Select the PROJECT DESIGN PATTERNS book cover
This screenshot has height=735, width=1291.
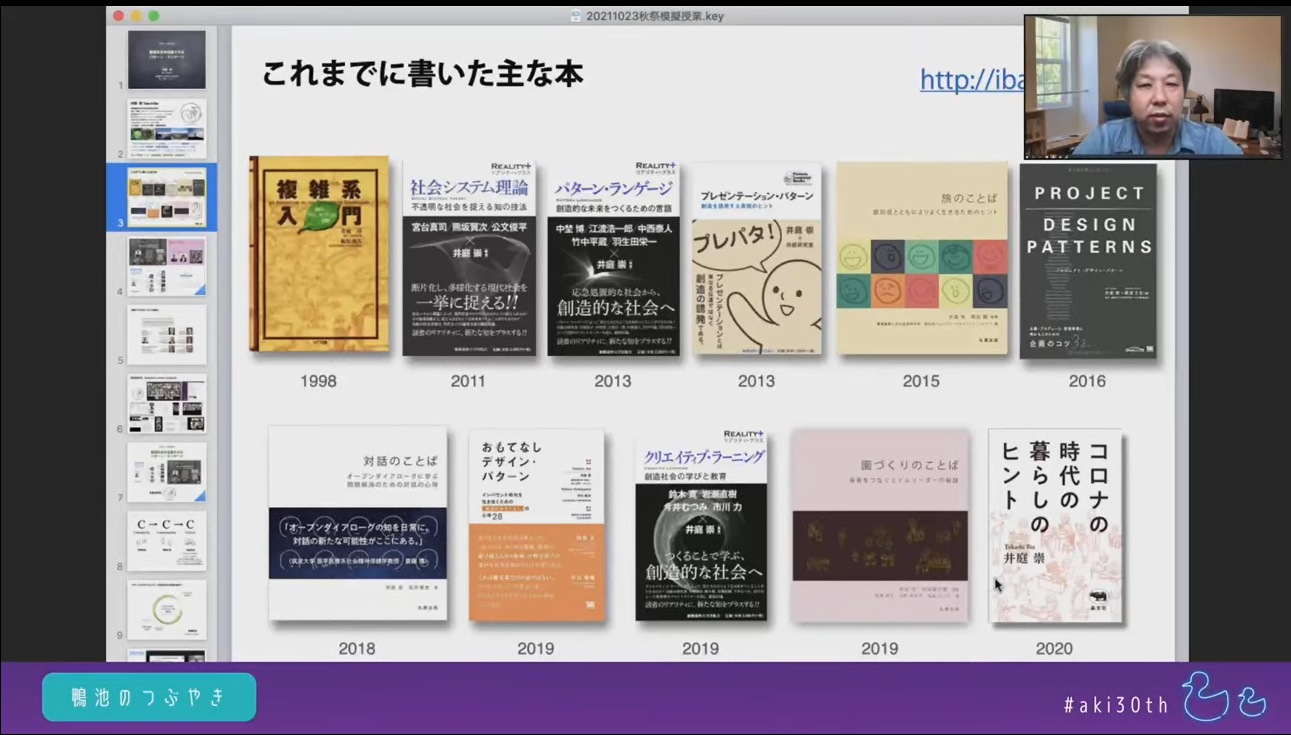click(1088, 261)
